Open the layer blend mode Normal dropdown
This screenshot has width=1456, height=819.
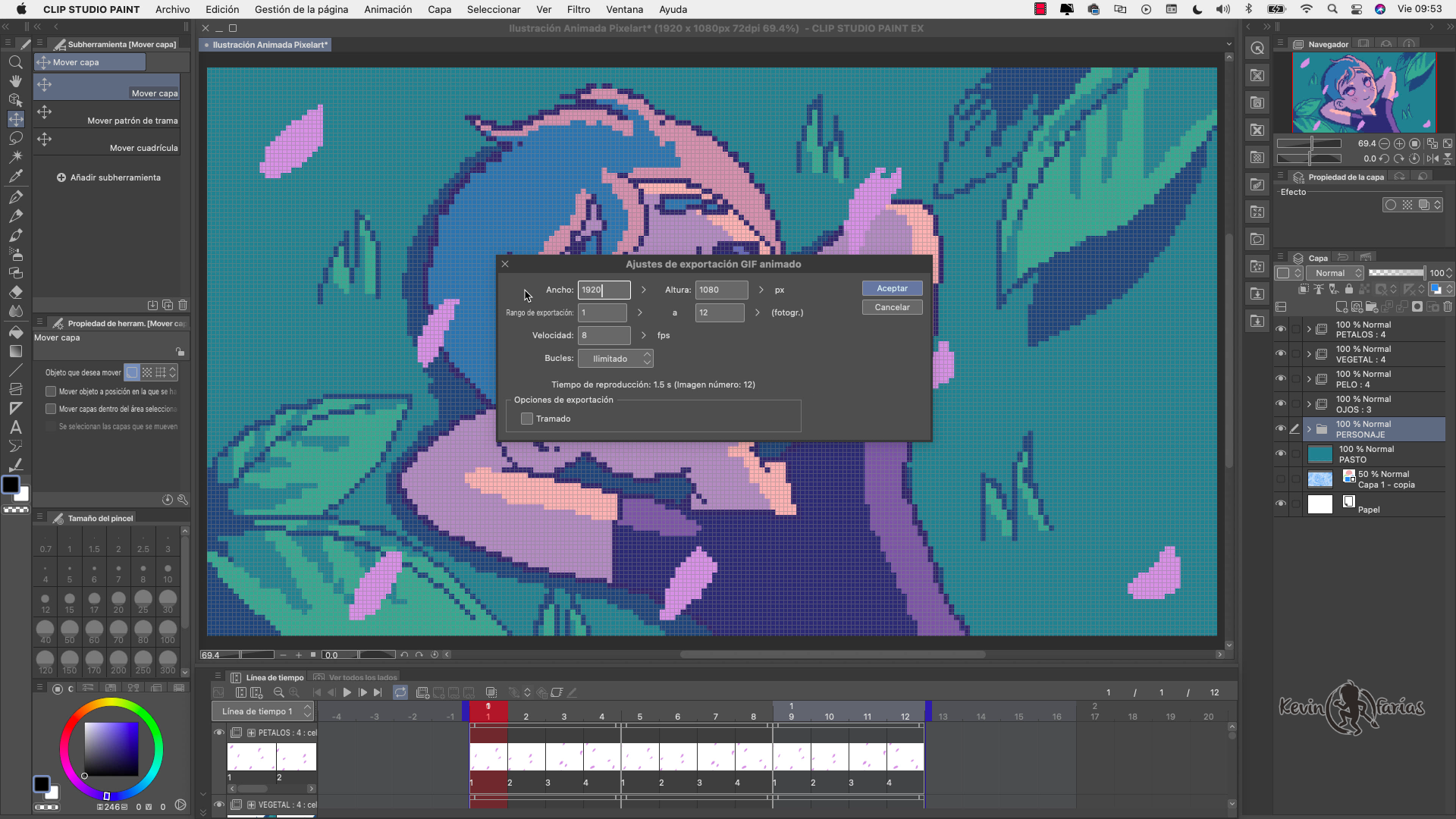[x=1335, y=273]
